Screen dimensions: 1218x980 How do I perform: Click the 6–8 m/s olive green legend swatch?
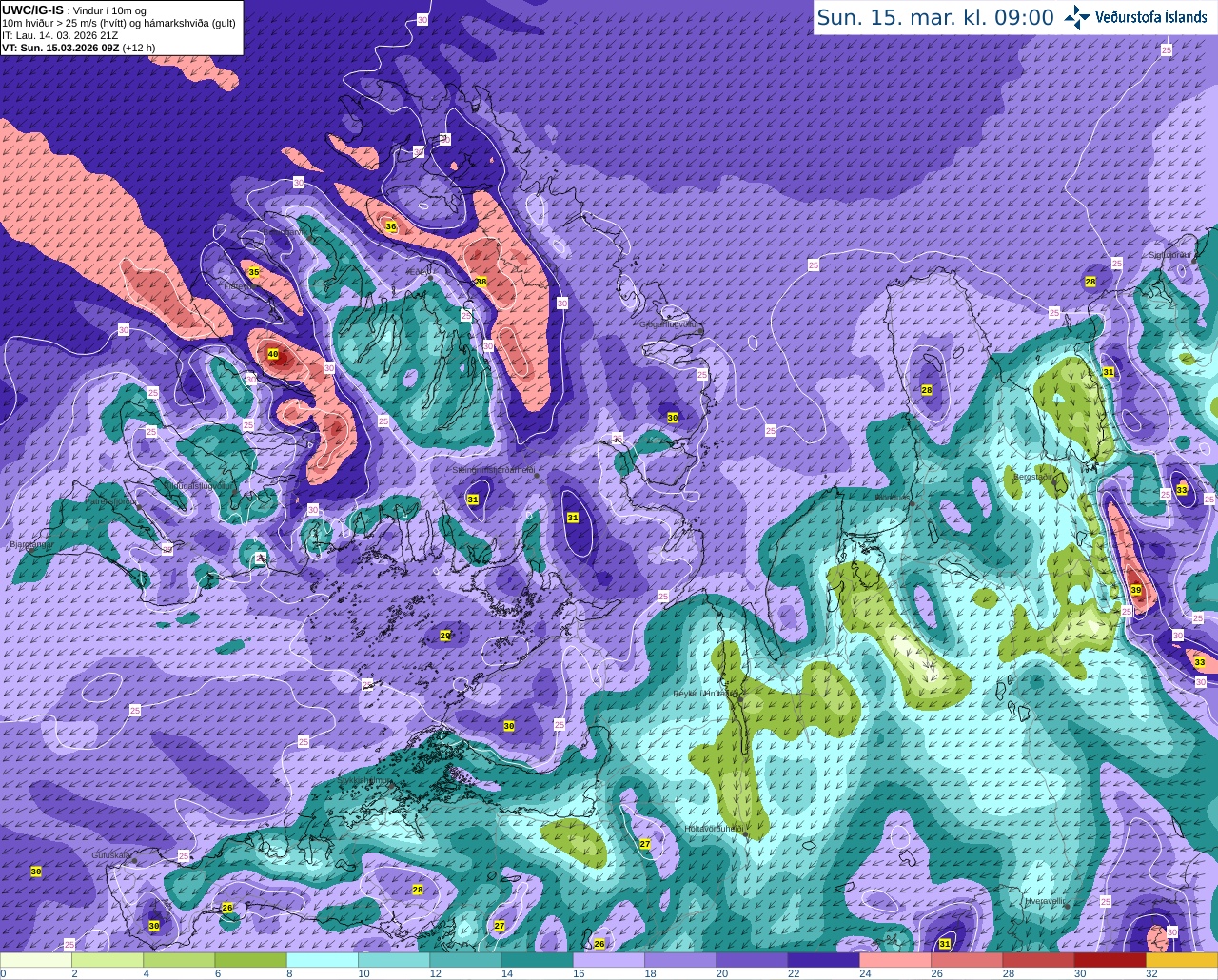250,960
